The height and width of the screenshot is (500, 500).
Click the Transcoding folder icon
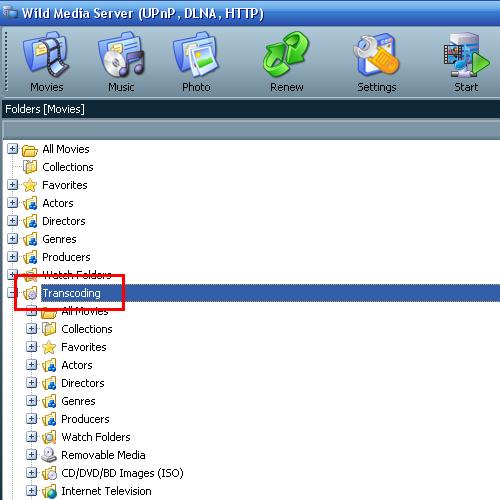[30, 293]
